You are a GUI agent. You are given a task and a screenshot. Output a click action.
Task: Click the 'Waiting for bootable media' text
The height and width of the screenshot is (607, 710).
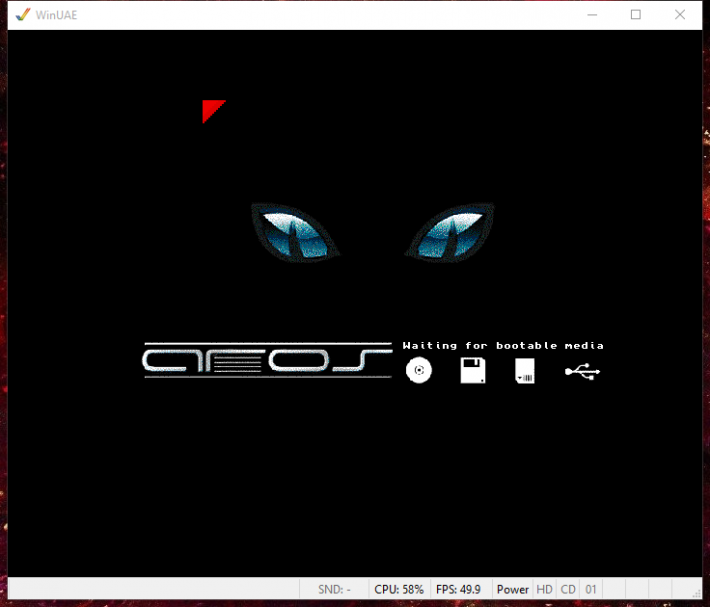click(503, 346)
